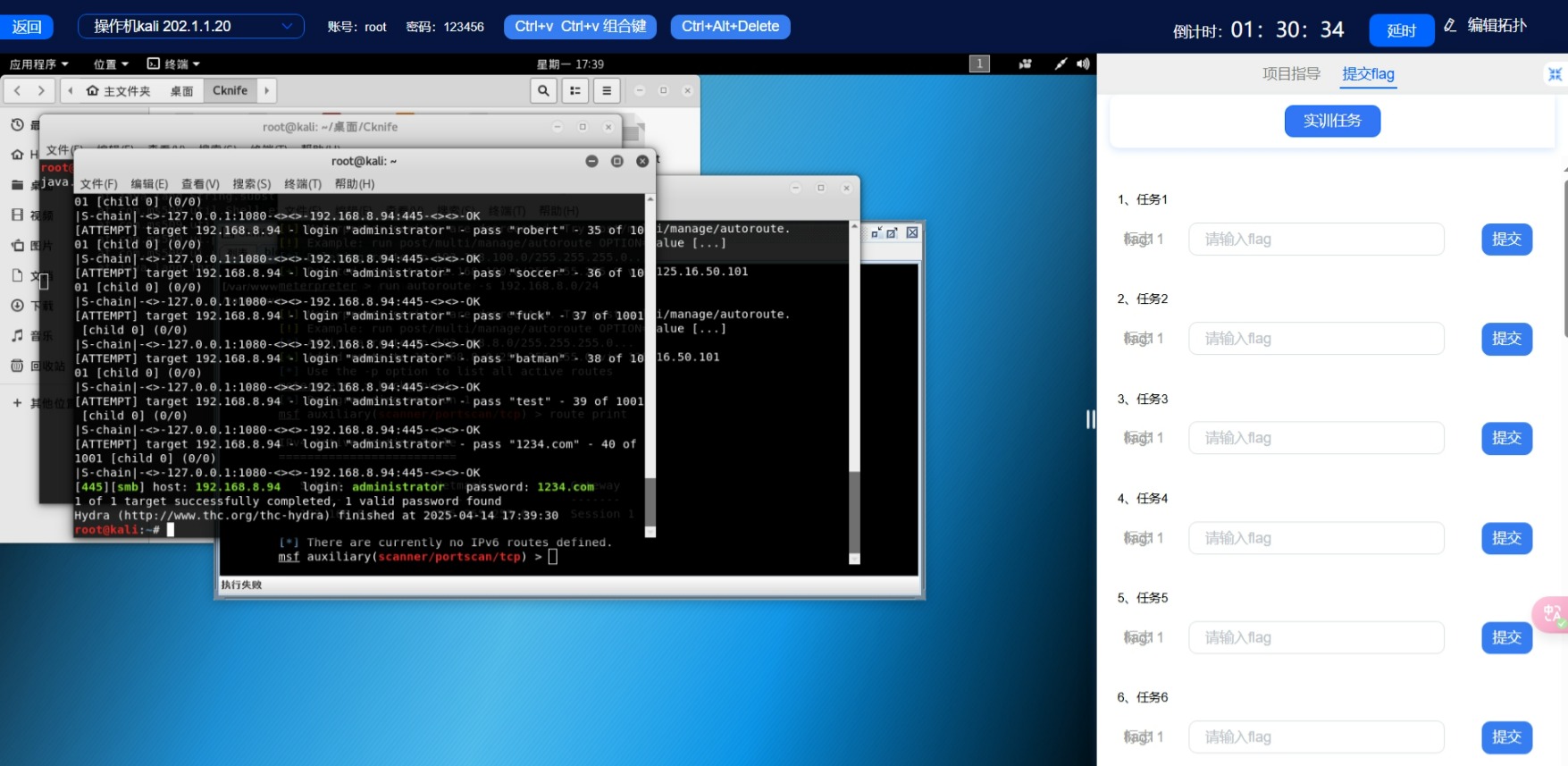Open the Pictures (图片) sidebar entry
Screen dimensions: 1568x766
click(17, 245)
